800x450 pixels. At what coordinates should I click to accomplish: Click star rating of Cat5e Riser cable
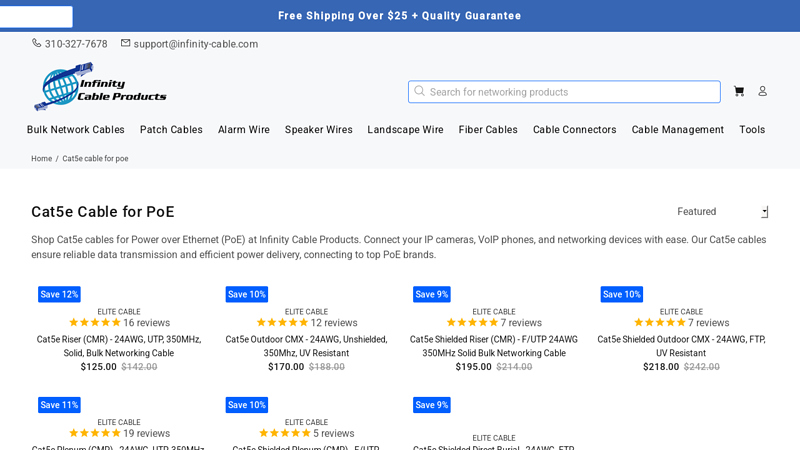95,323
